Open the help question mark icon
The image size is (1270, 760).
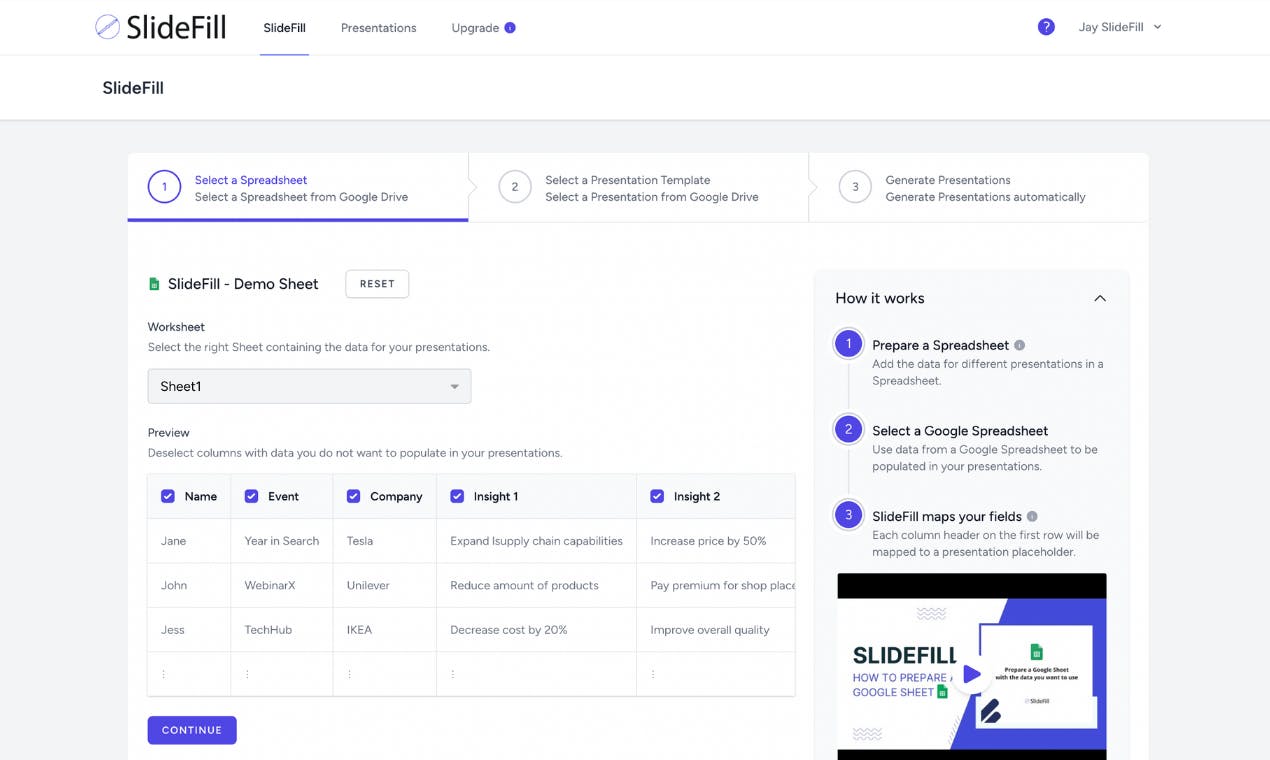(x=1046, y=27)
